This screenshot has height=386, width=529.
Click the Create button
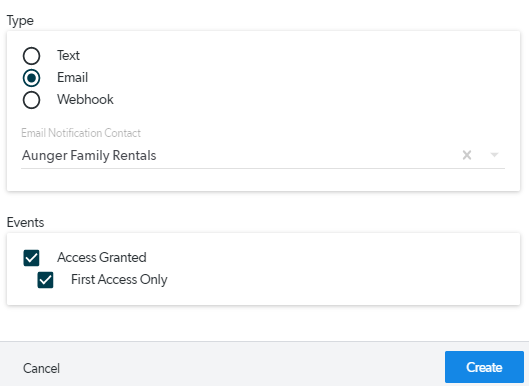pos(484,367)
